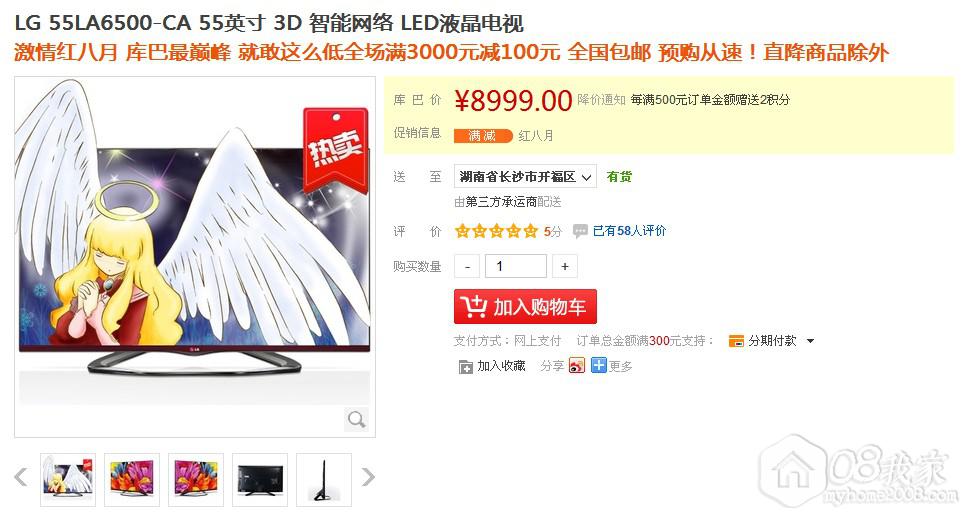Decrease purchase quantity with minus button

(467, 266)
